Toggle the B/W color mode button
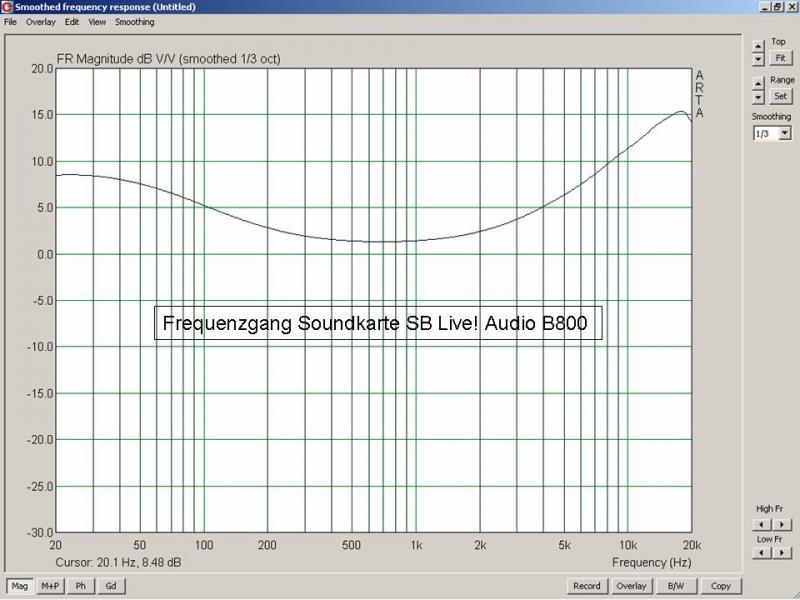 (x=676, y=586)
